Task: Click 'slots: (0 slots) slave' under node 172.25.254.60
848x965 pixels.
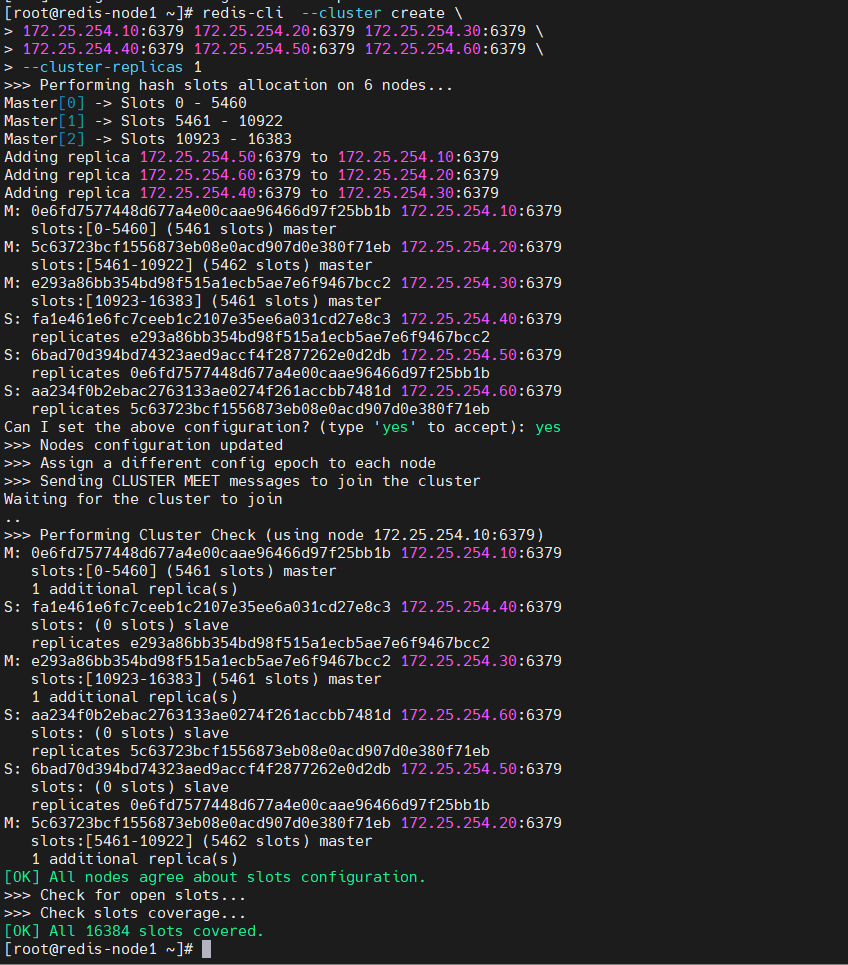Action: coord(130,733)
